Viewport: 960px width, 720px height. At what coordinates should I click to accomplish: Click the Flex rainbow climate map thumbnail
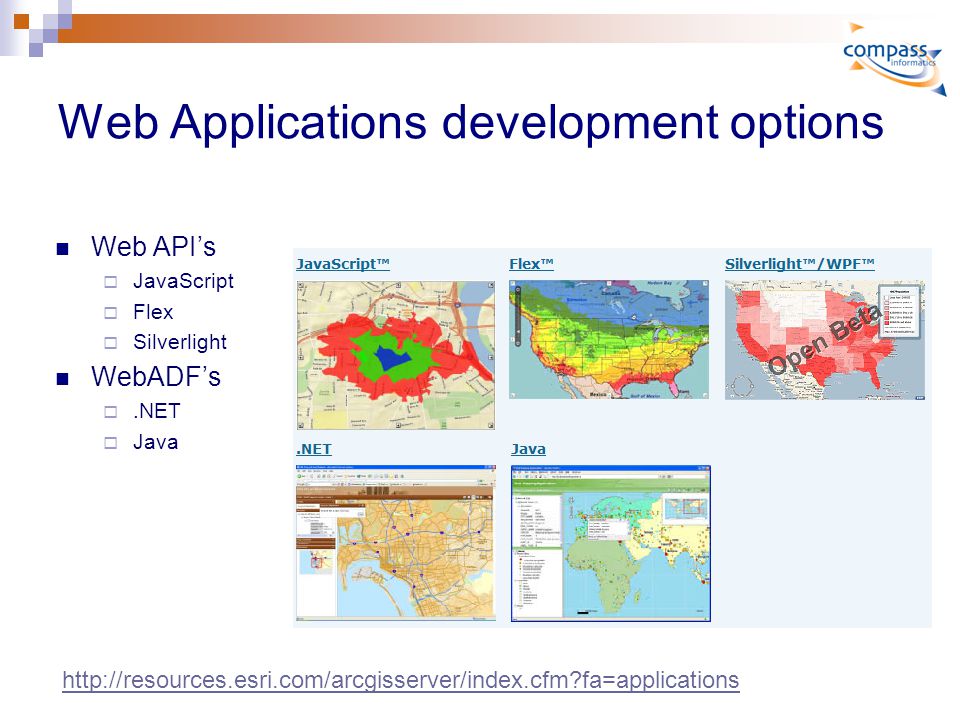coord(609,340)
